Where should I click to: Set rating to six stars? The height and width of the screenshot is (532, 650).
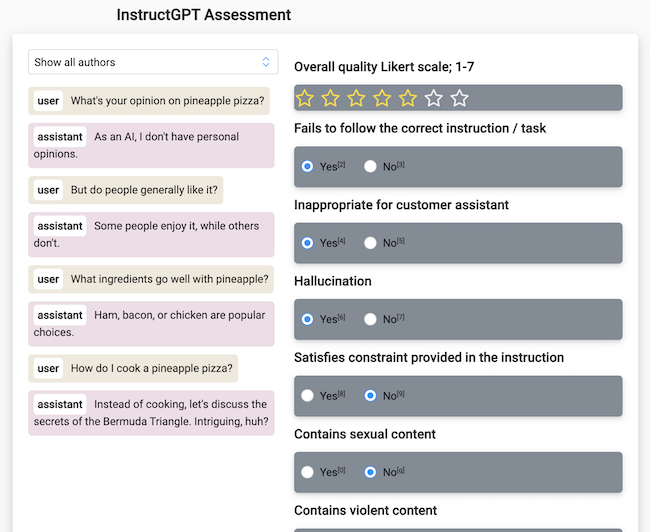(433, 98)
